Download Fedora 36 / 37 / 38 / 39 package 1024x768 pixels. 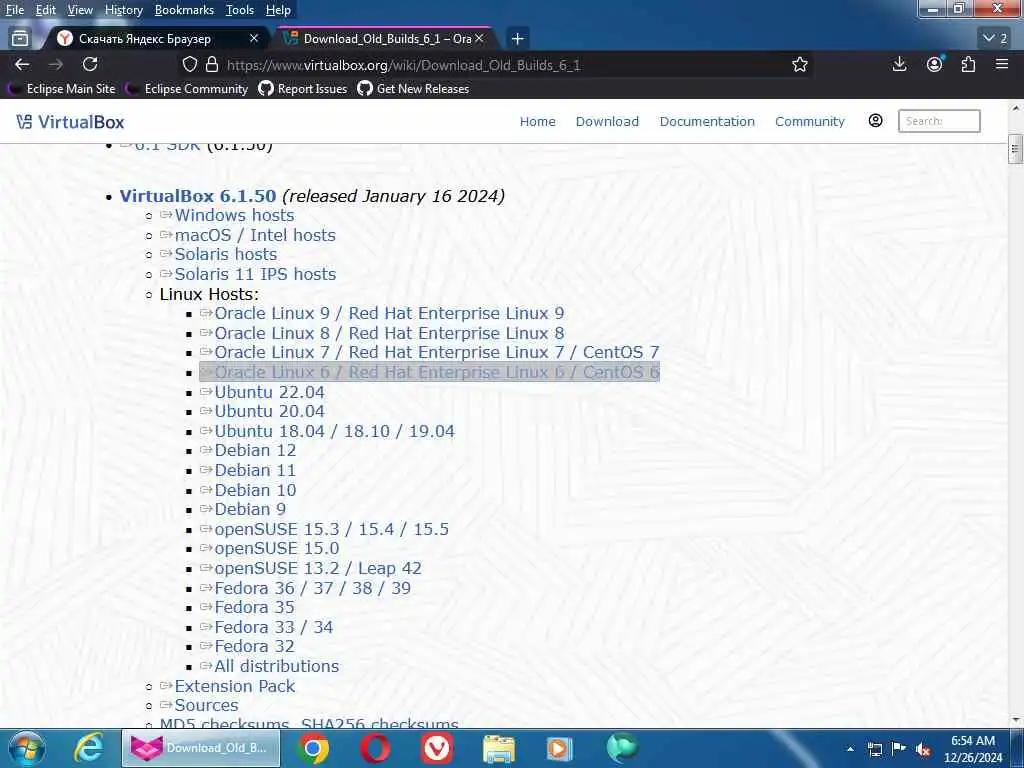point(313,588)
